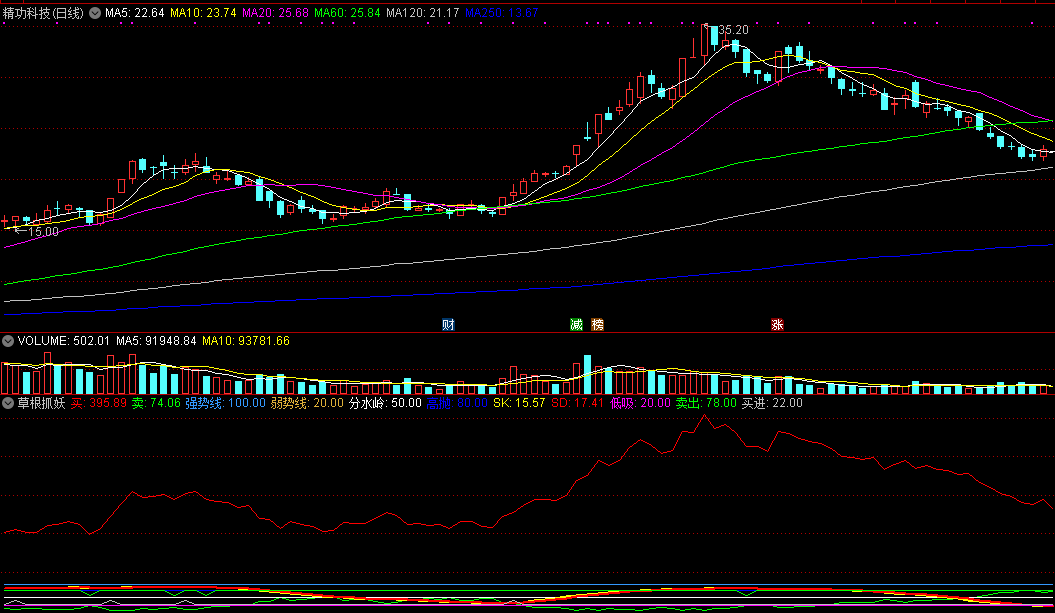The width and height of the screenshot is (1055, 613).
Task: Click the 涨 event marker icon
Action: tap(777, 324)
